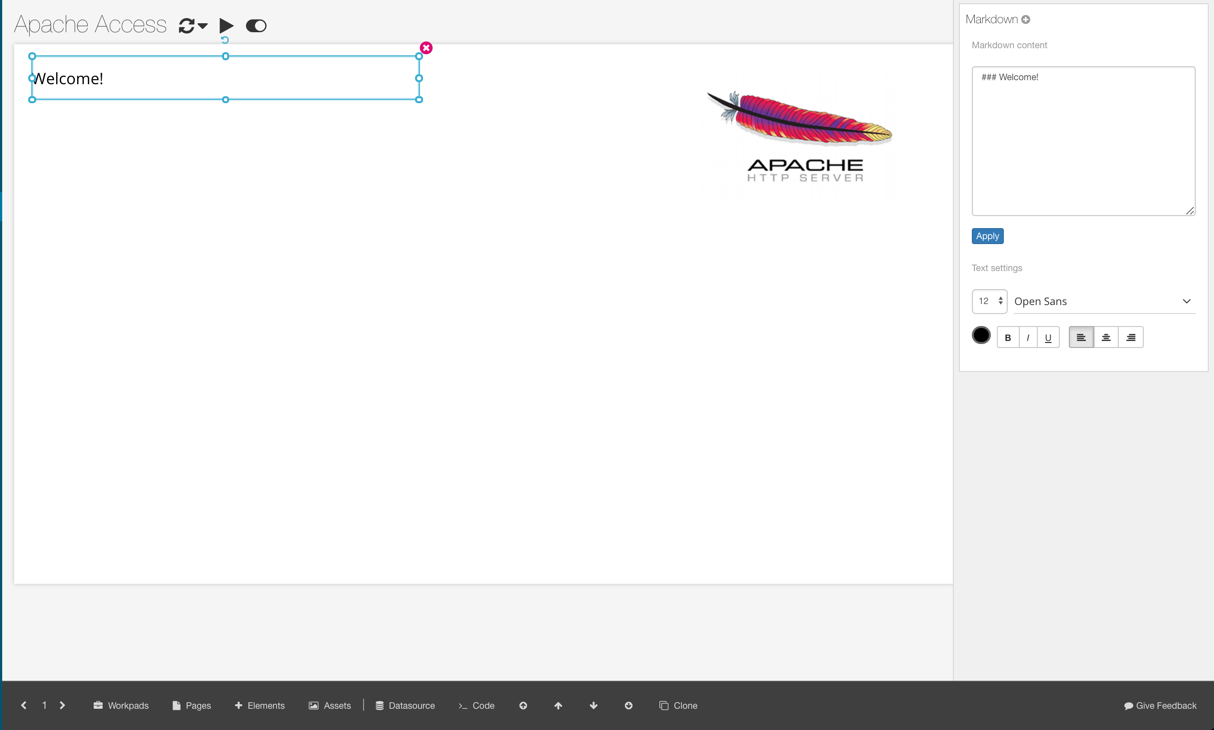
Task: Click Give Feedback link
Action: [1160, 706]
